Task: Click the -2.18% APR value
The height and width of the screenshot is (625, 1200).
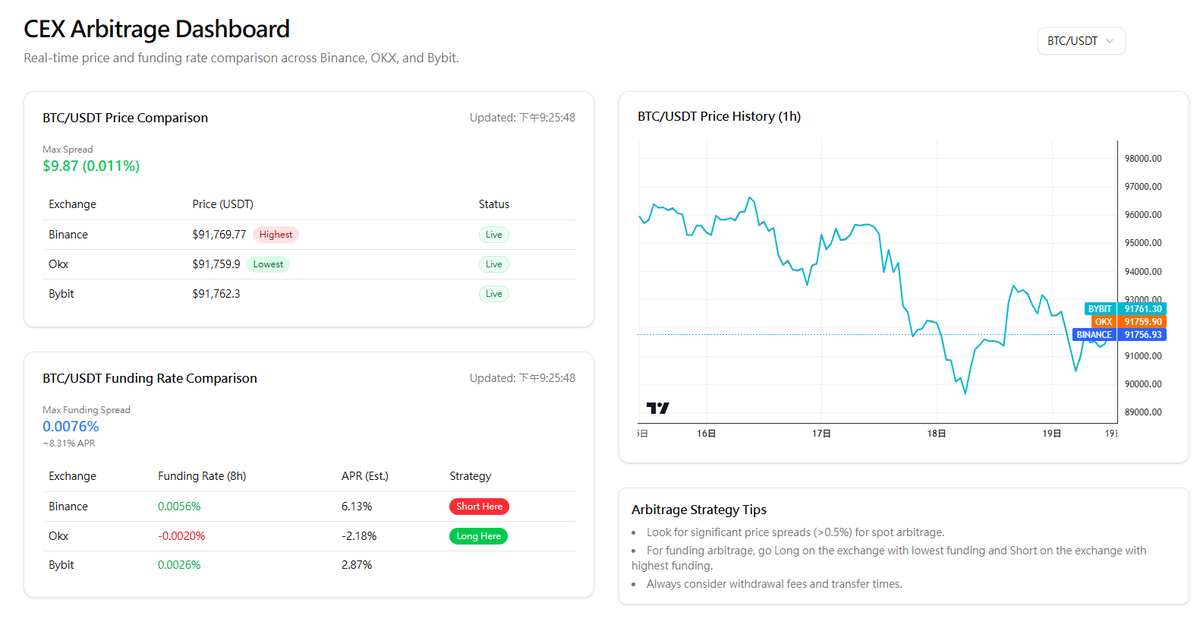Action: 359,536
